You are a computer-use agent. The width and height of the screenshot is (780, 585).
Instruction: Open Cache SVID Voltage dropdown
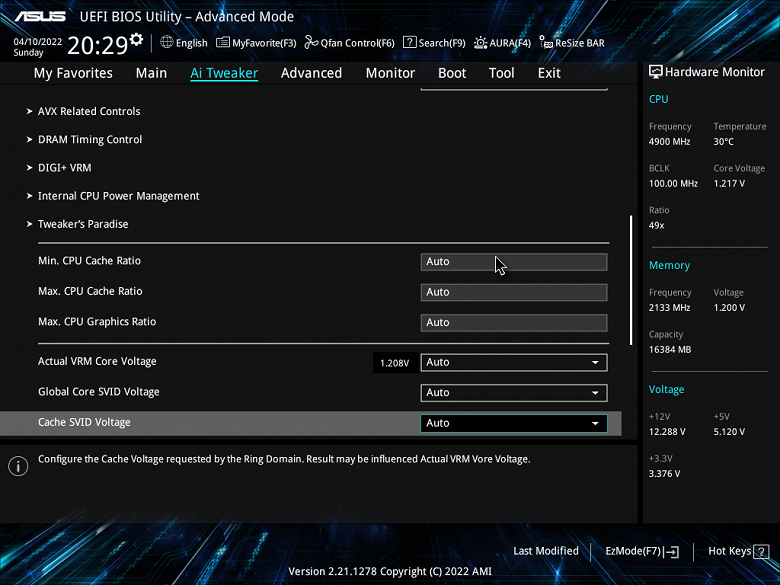point(514,423)
